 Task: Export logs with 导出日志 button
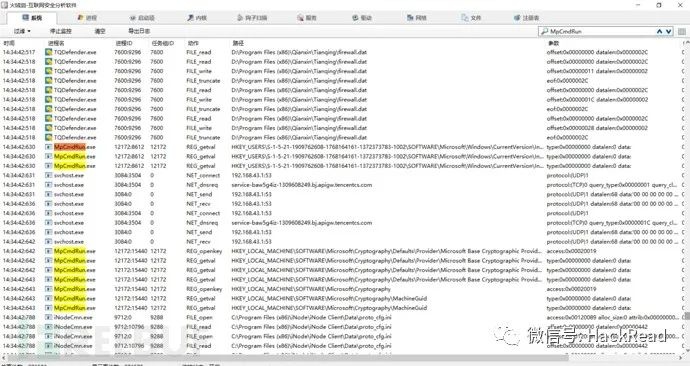pyautogui.click(x=139, y=31)
